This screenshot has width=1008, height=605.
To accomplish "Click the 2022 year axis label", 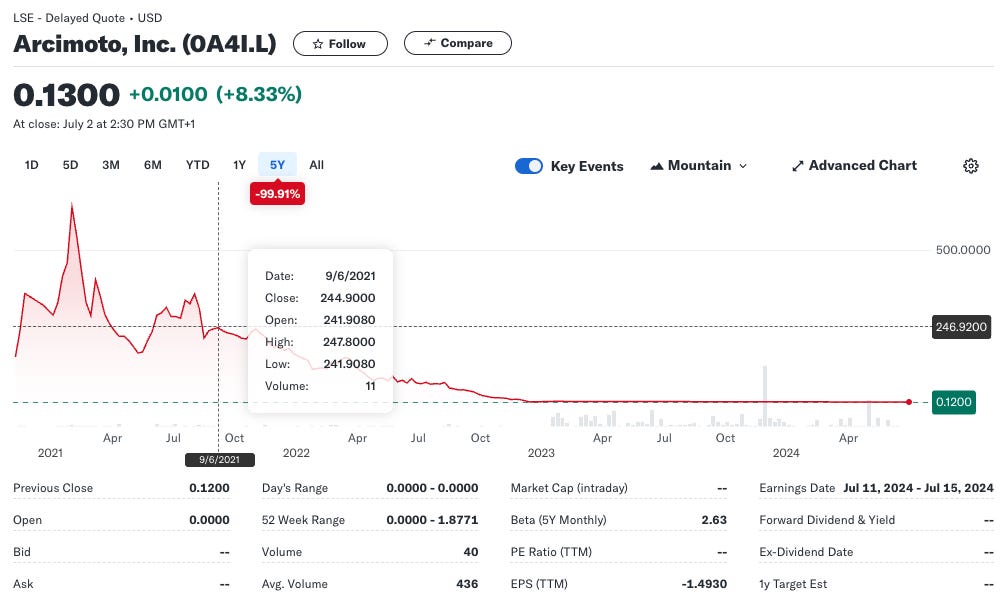I will click(x=296, y=453).
